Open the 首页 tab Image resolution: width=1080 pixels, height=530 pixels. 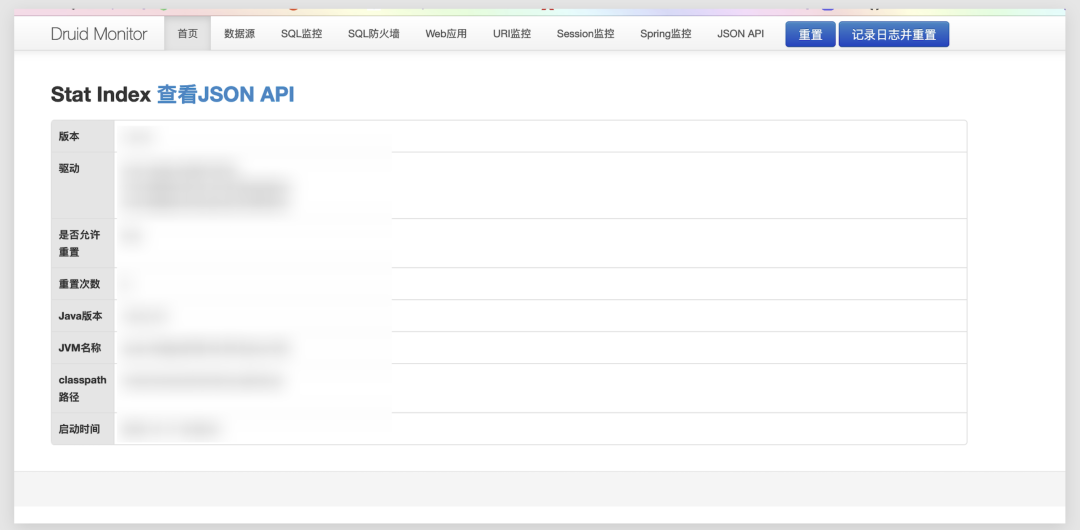tap(187, 34)
